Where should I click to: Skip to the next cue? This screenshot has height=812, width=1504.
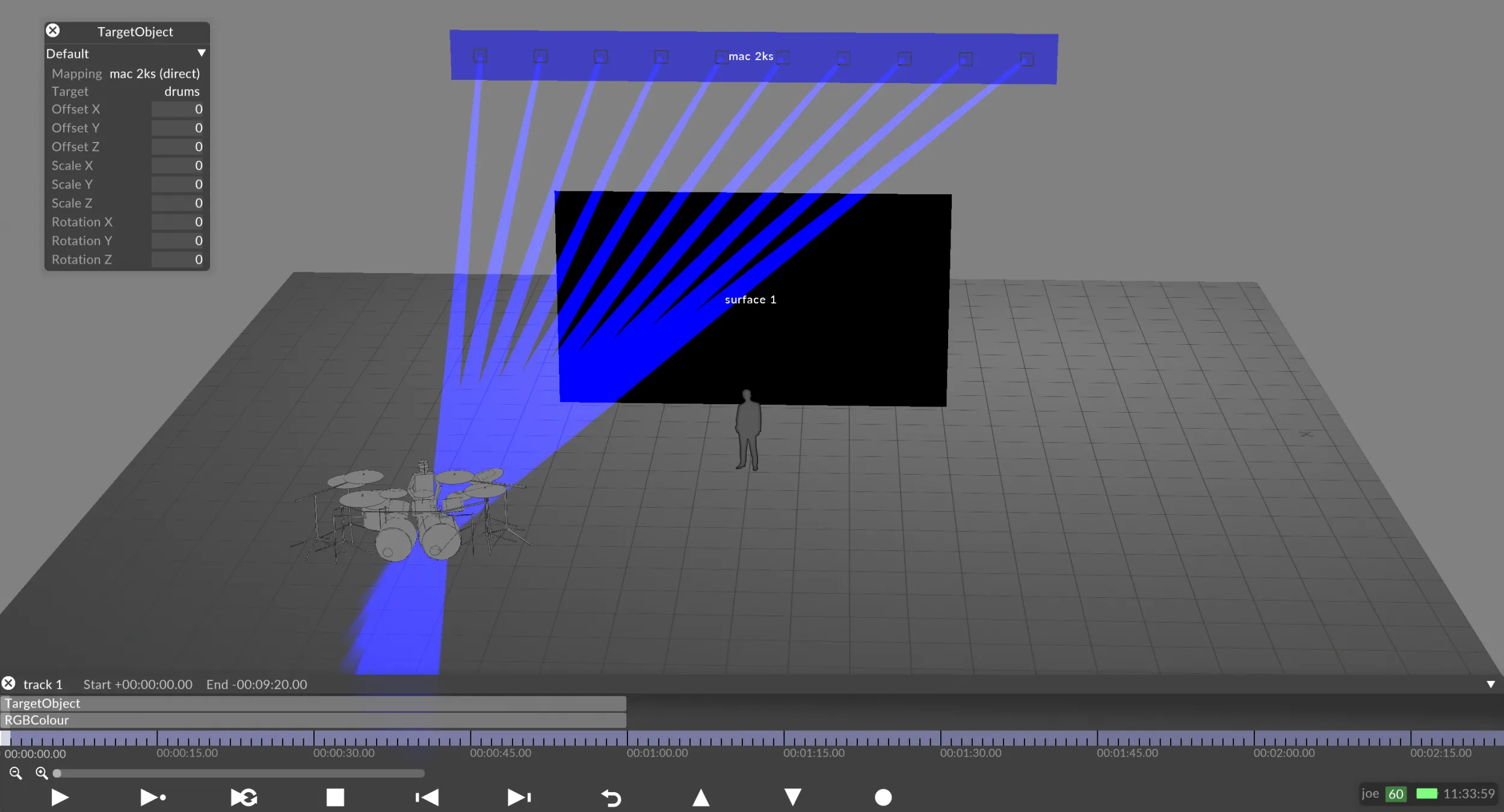(518, 797)
